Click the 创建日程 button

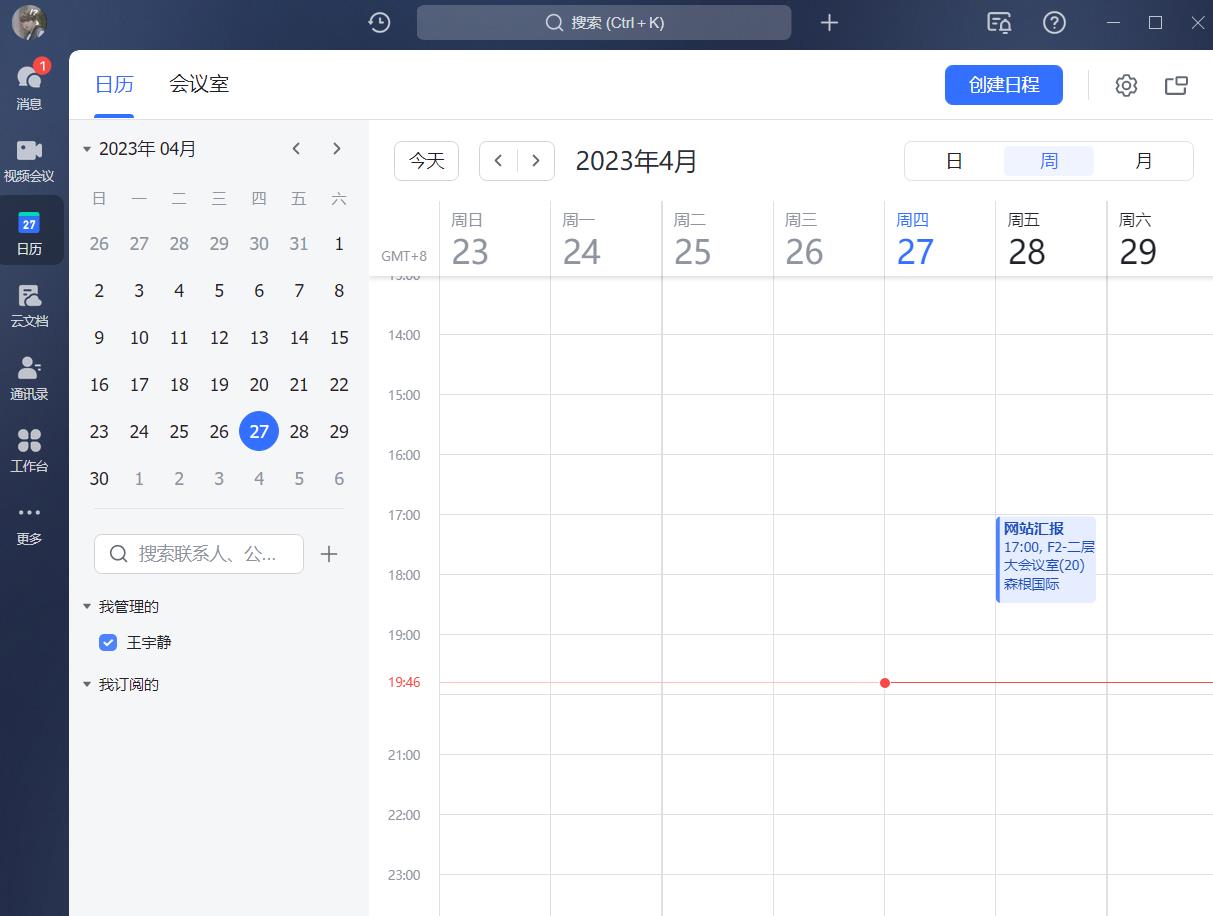coord(1003,85)
